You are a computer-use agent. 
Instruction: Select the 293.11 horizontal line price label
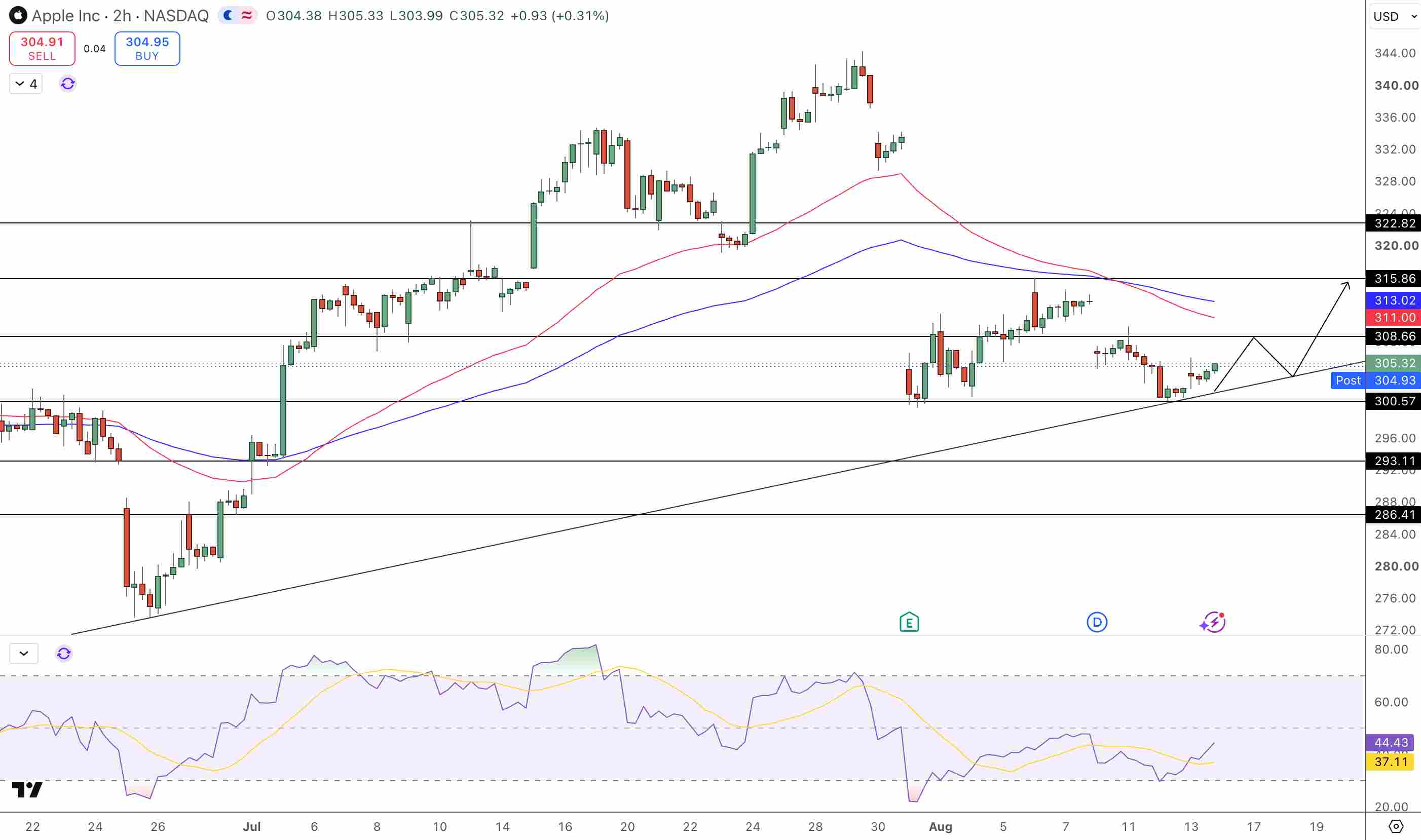pos(1394,461)
